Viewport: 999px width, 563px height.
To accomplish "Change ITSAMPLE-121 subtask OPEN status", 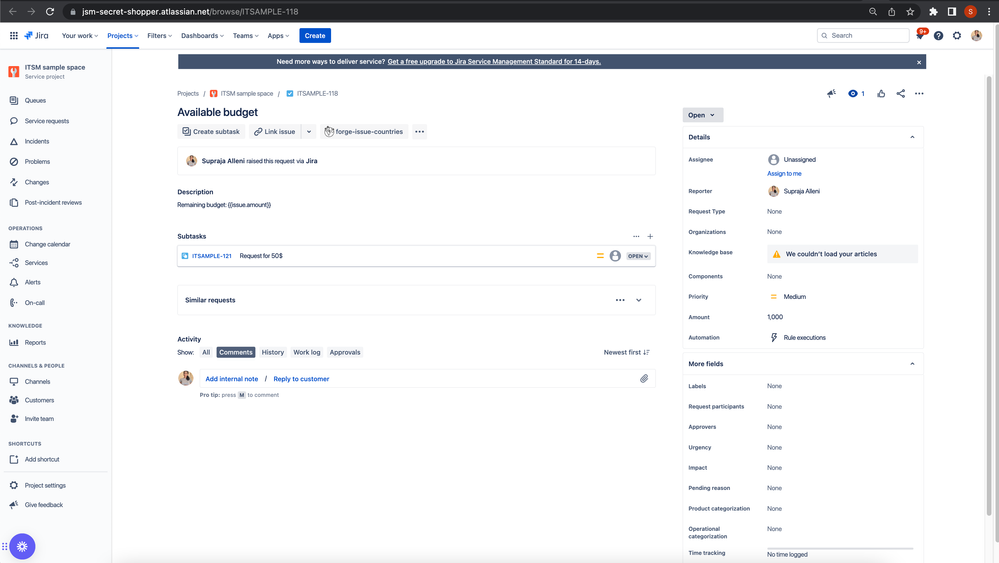I will pos(638,256).
